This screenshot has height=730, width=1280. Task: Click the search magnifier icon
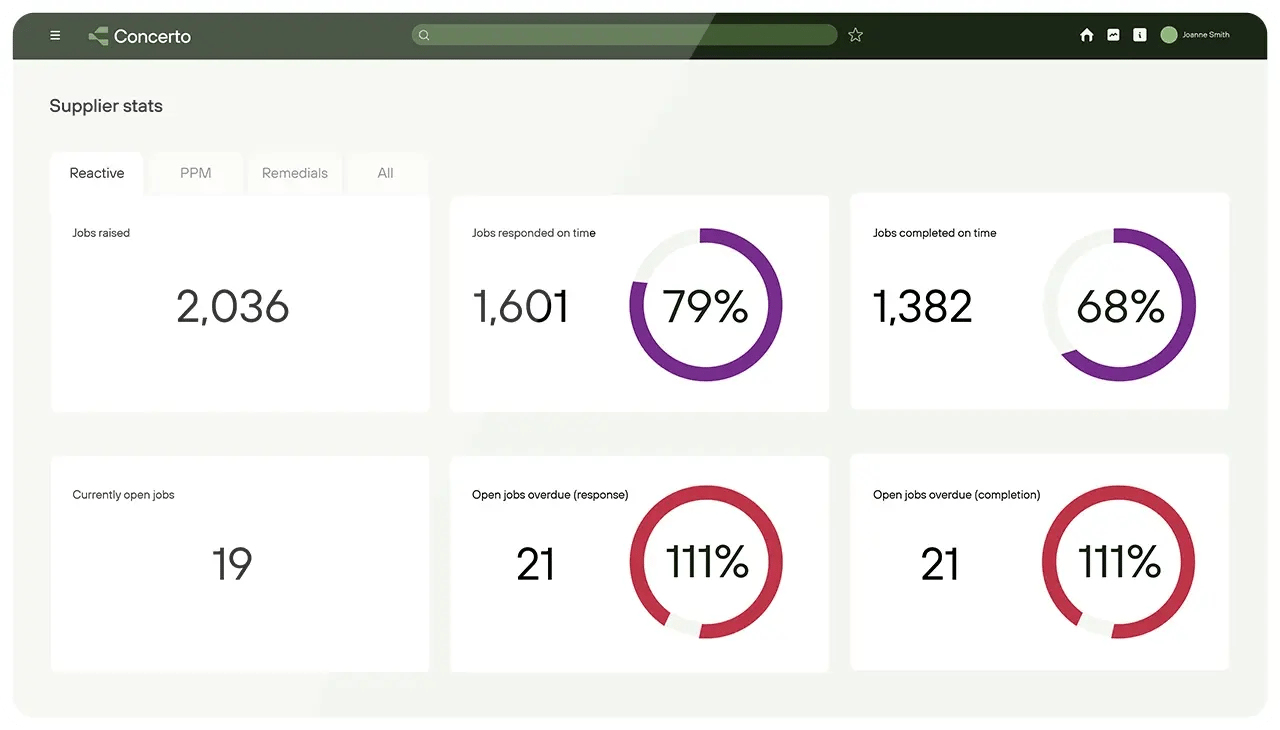pos(424,35)
